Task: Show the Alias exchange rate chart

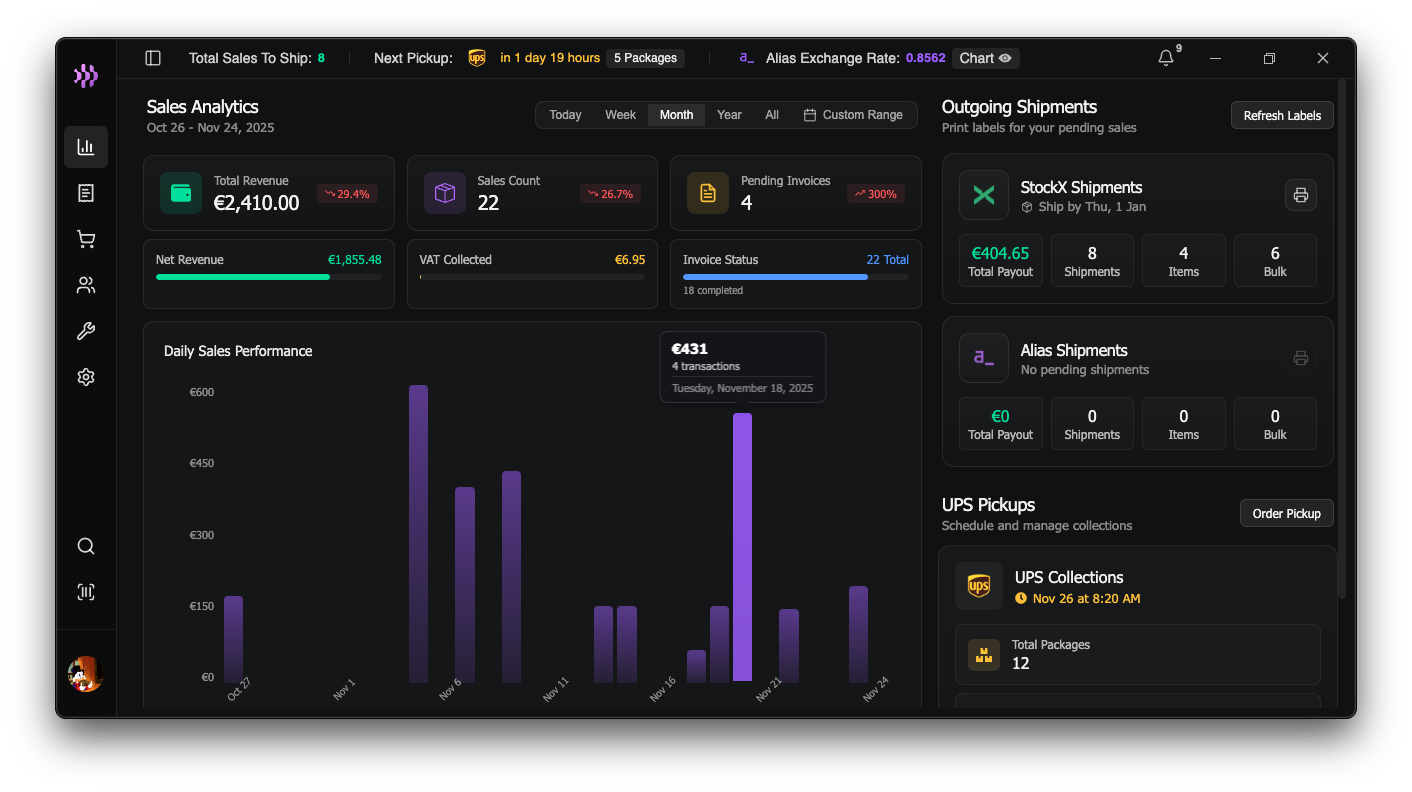Action: click(x=985, y=58)
